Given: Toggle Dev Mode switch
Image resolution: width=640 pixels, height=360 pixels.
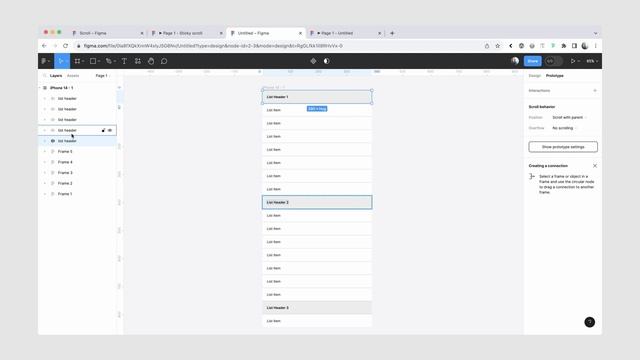Looking at the screenshot, I should 553,61.
